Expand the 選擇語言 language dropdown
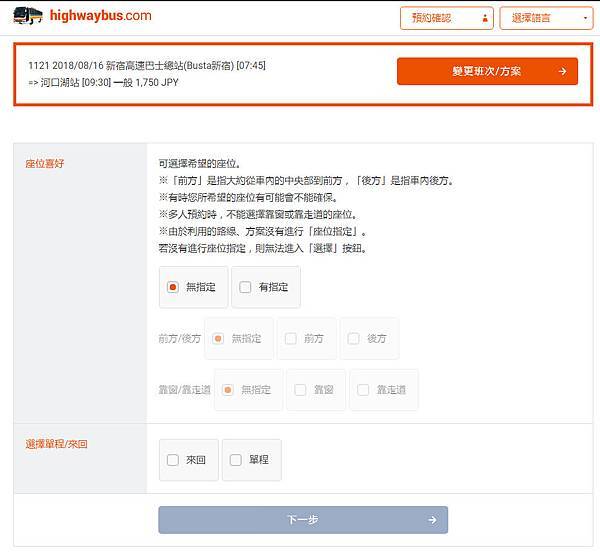Screen dimensions: 600x555 [x=546, y=18]
